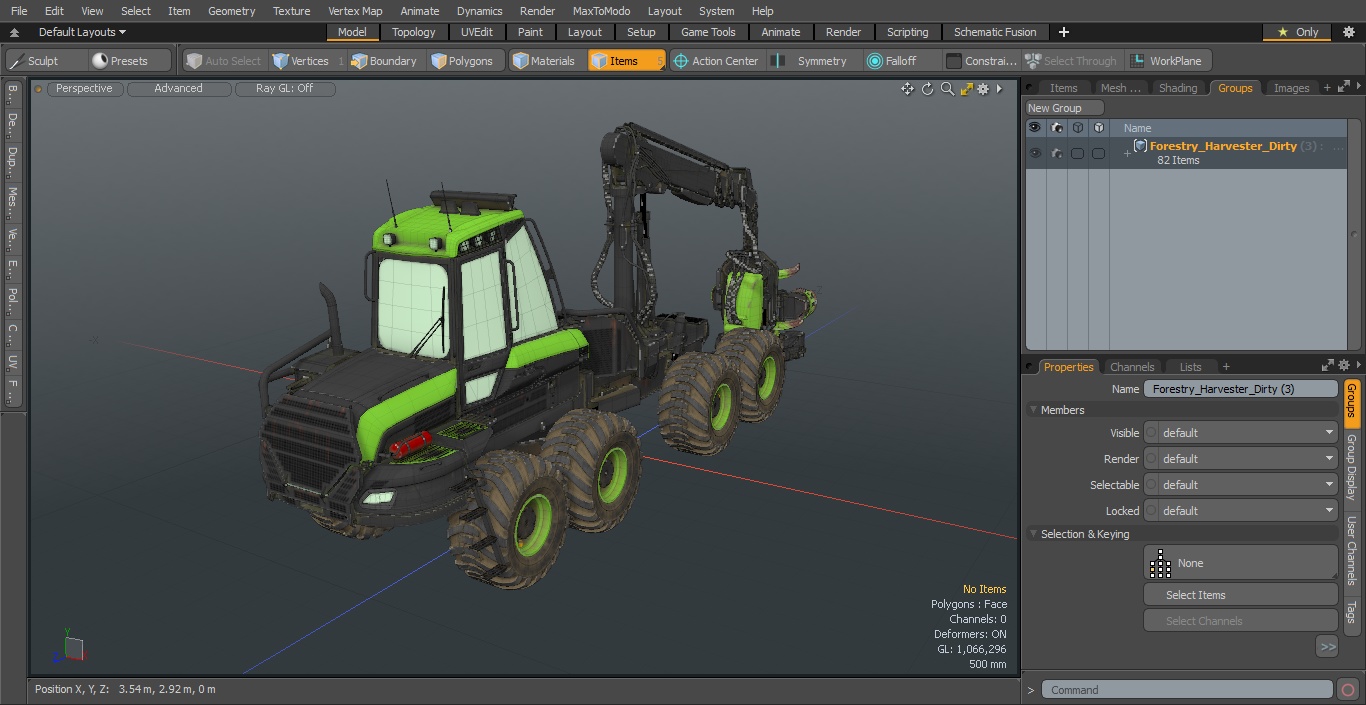Screen dimensions: 1366x705
Task: Click the camera column header icon
Action: click(1056, 128)
